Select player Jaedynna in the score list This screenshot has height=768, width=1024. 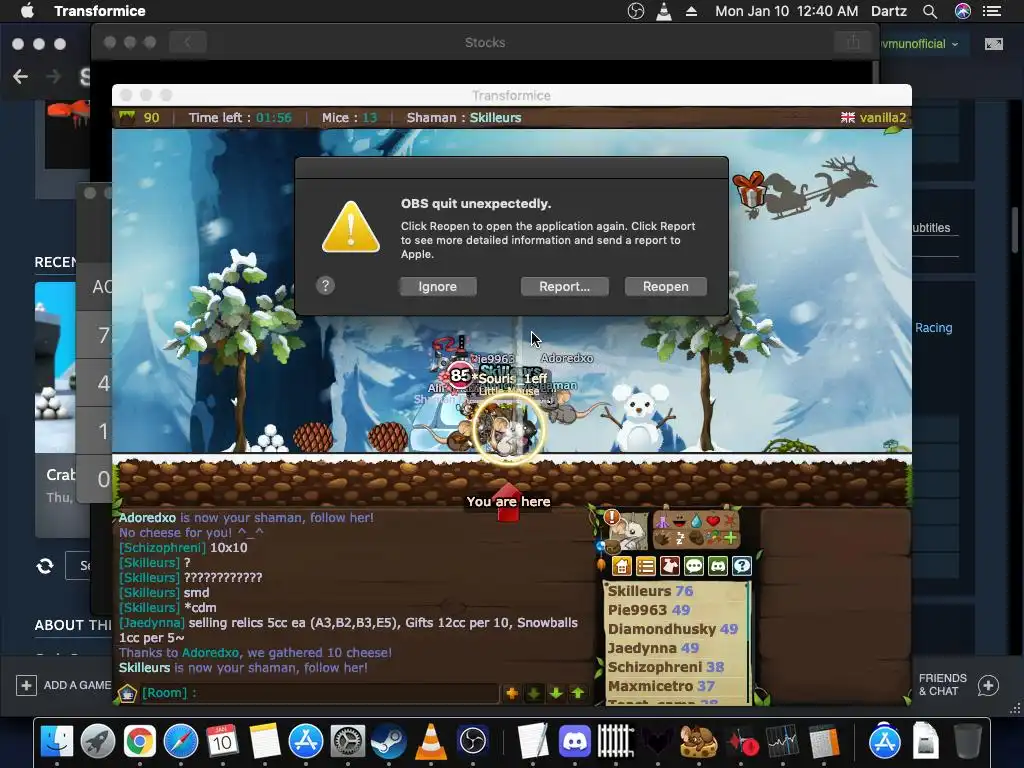[x=676, y=648]
